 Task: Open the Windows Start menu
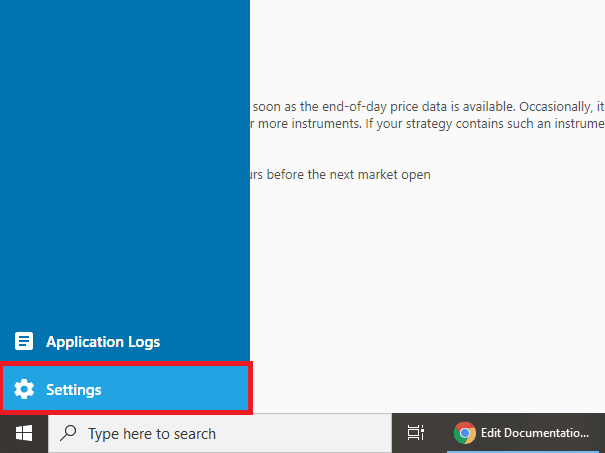pyautogui.click(x=24, y=433)
